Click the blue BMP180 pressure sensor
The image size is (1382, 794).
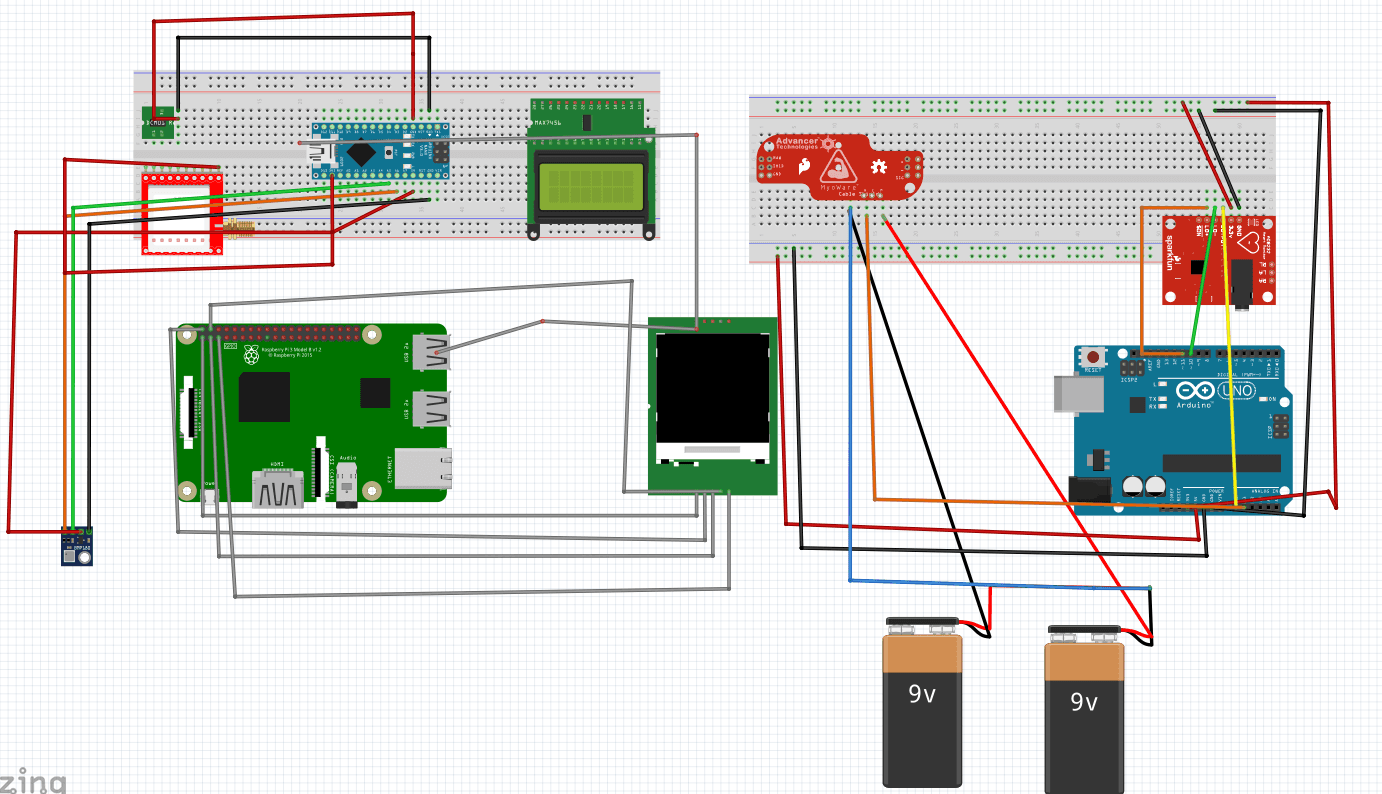[x=77, y=546]
